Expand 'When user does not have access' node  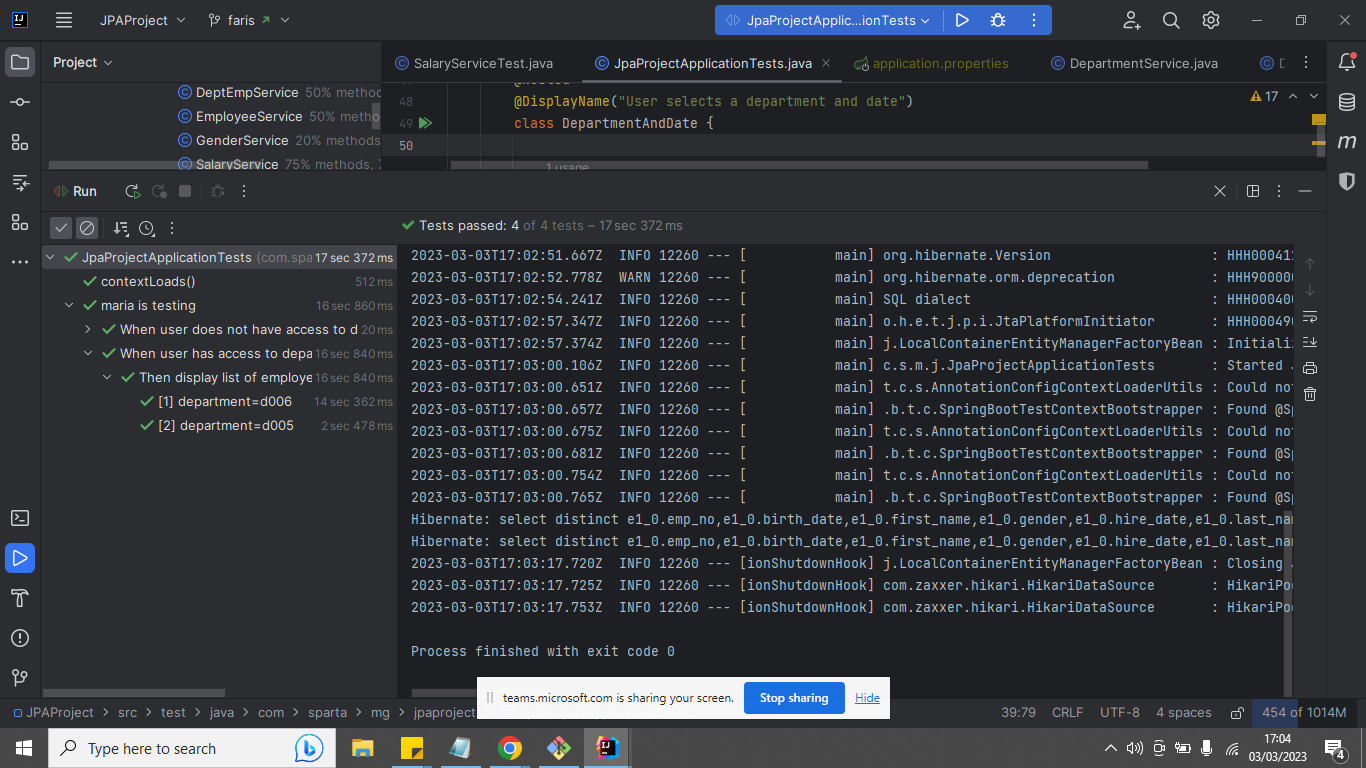click(86, 328)
